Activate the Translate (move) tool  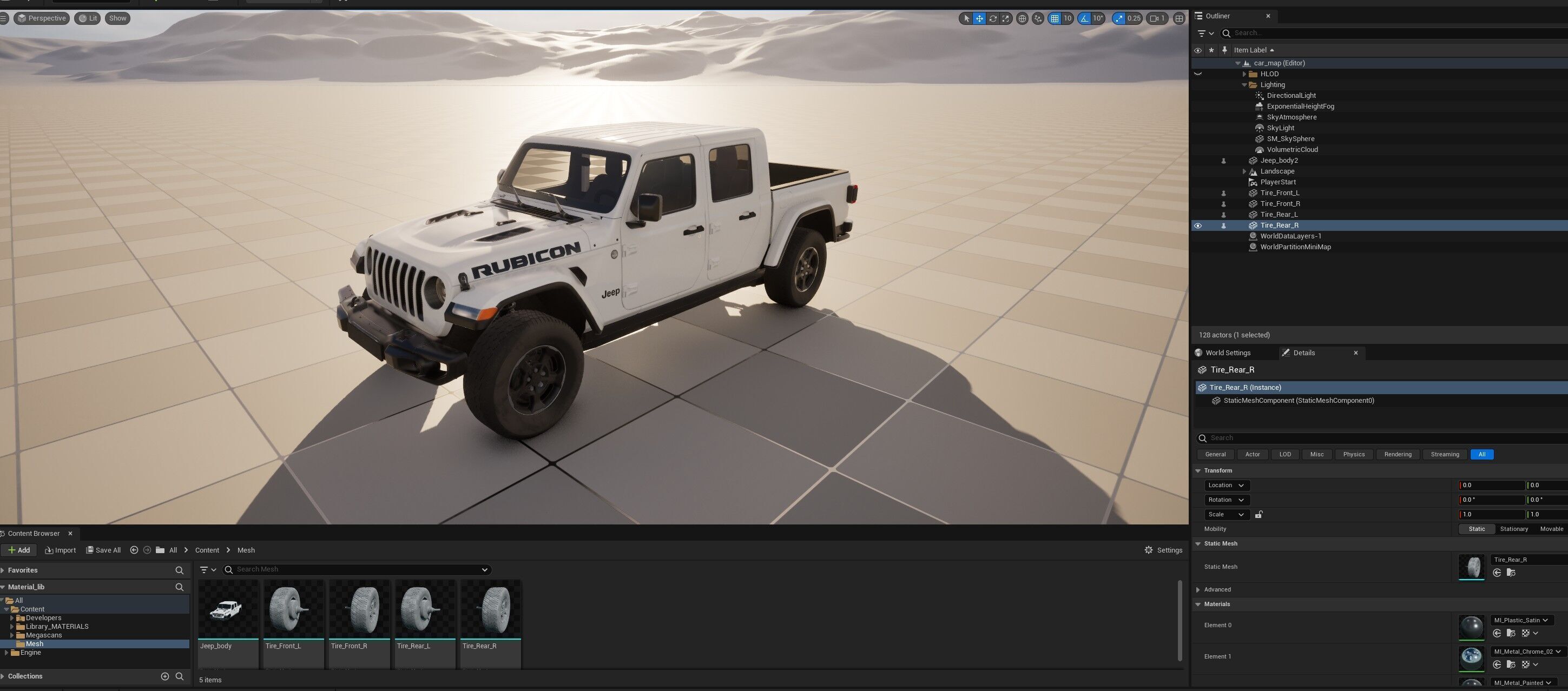[x=979, y=18]
